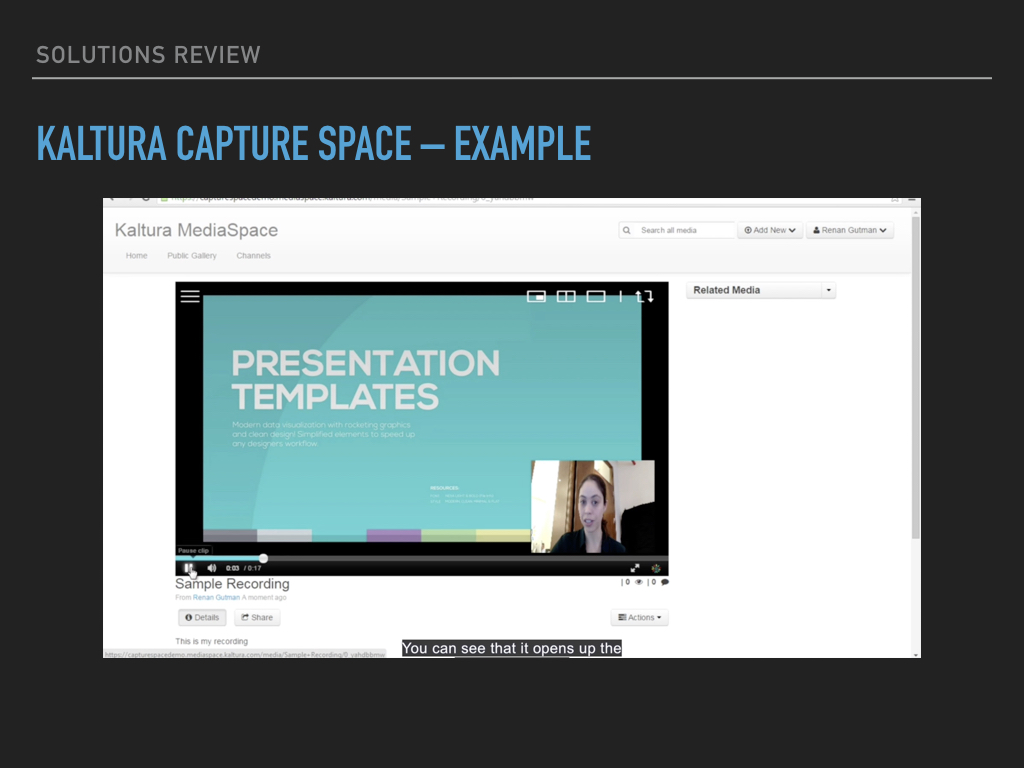Click the Share button
This screenshot has width=1024, height=768.
click(x=257, y=618)
